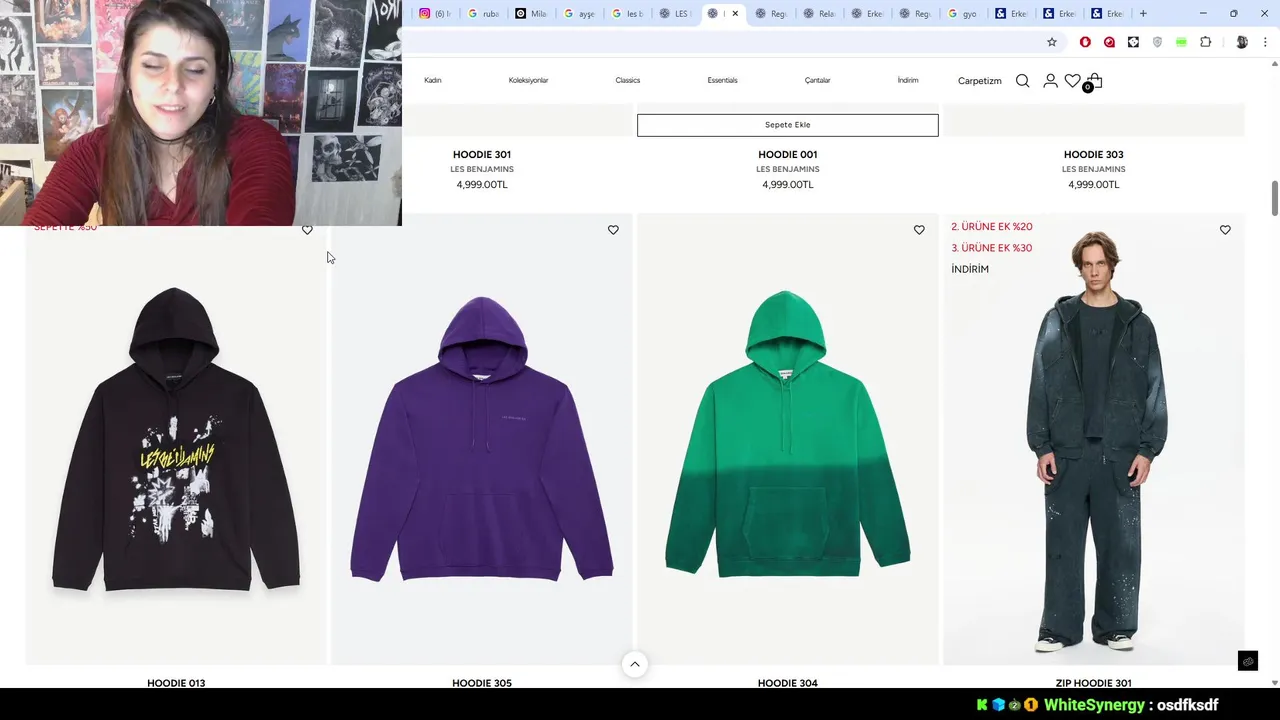Add ZIP HOODIE 301 to wishlist heart

[x=1225, y=230]
